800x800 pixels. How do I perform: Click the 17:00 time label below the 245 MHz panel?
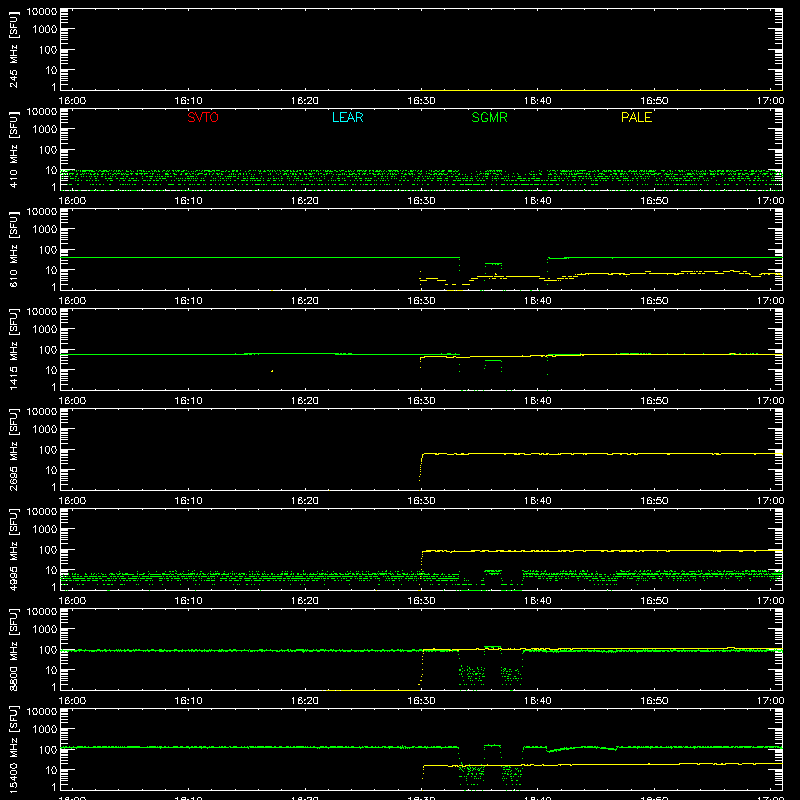coord(770,101)
